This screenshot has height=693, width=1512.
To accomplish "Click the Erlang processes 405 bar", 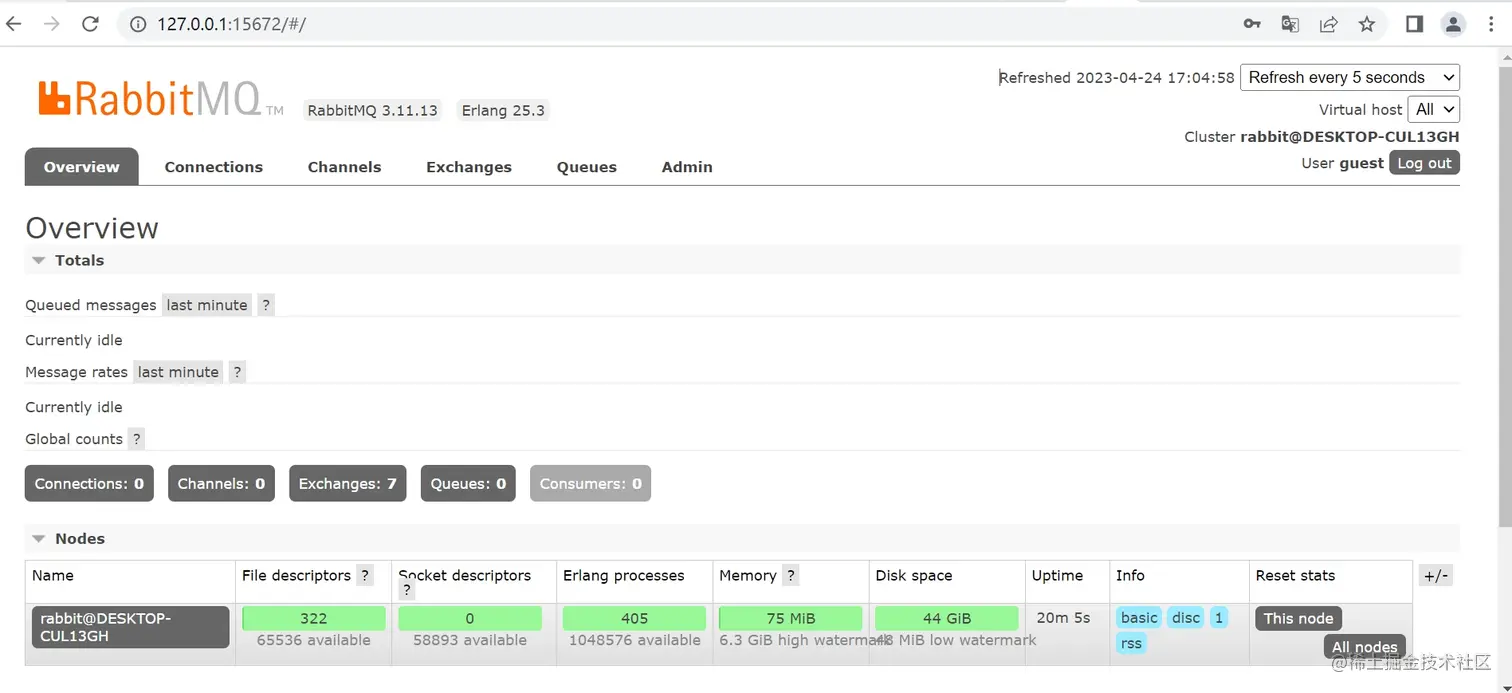I will pyautogui.click(x=634, y=618).
